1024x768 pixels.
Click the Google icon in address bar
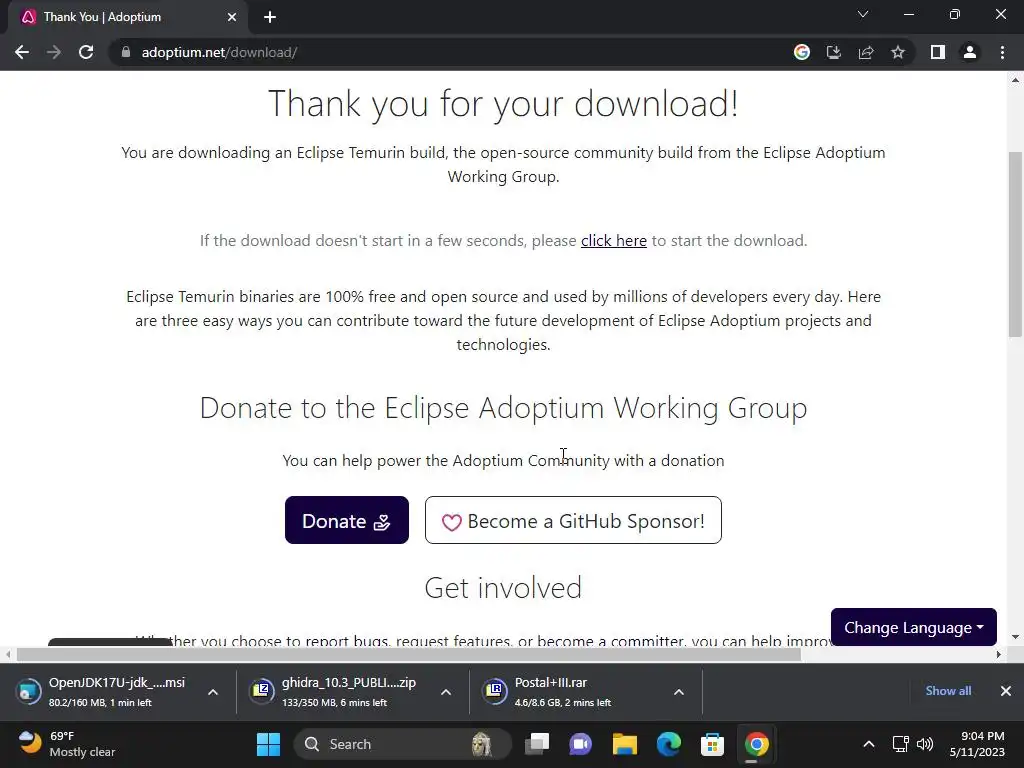(802, 52)
